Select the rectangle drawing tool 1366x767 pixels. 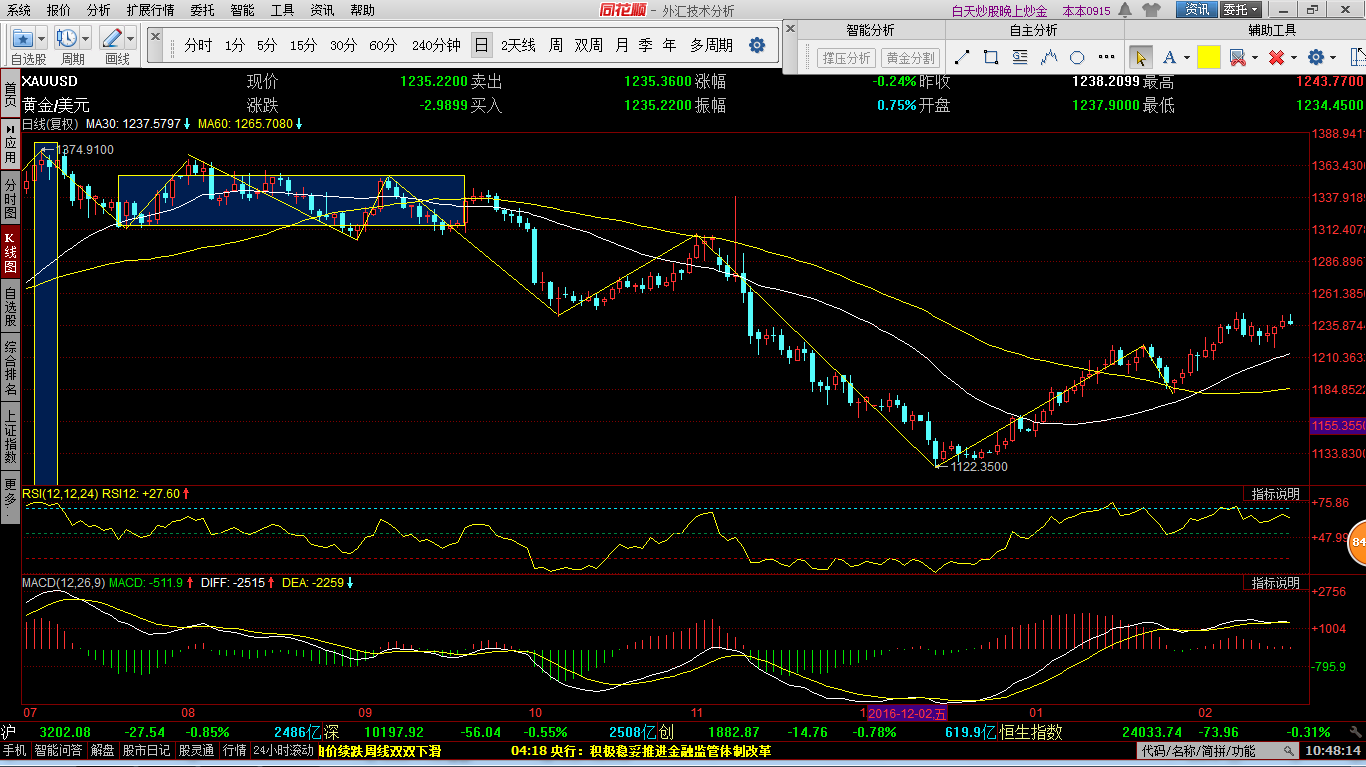click(x=992, y=57)
